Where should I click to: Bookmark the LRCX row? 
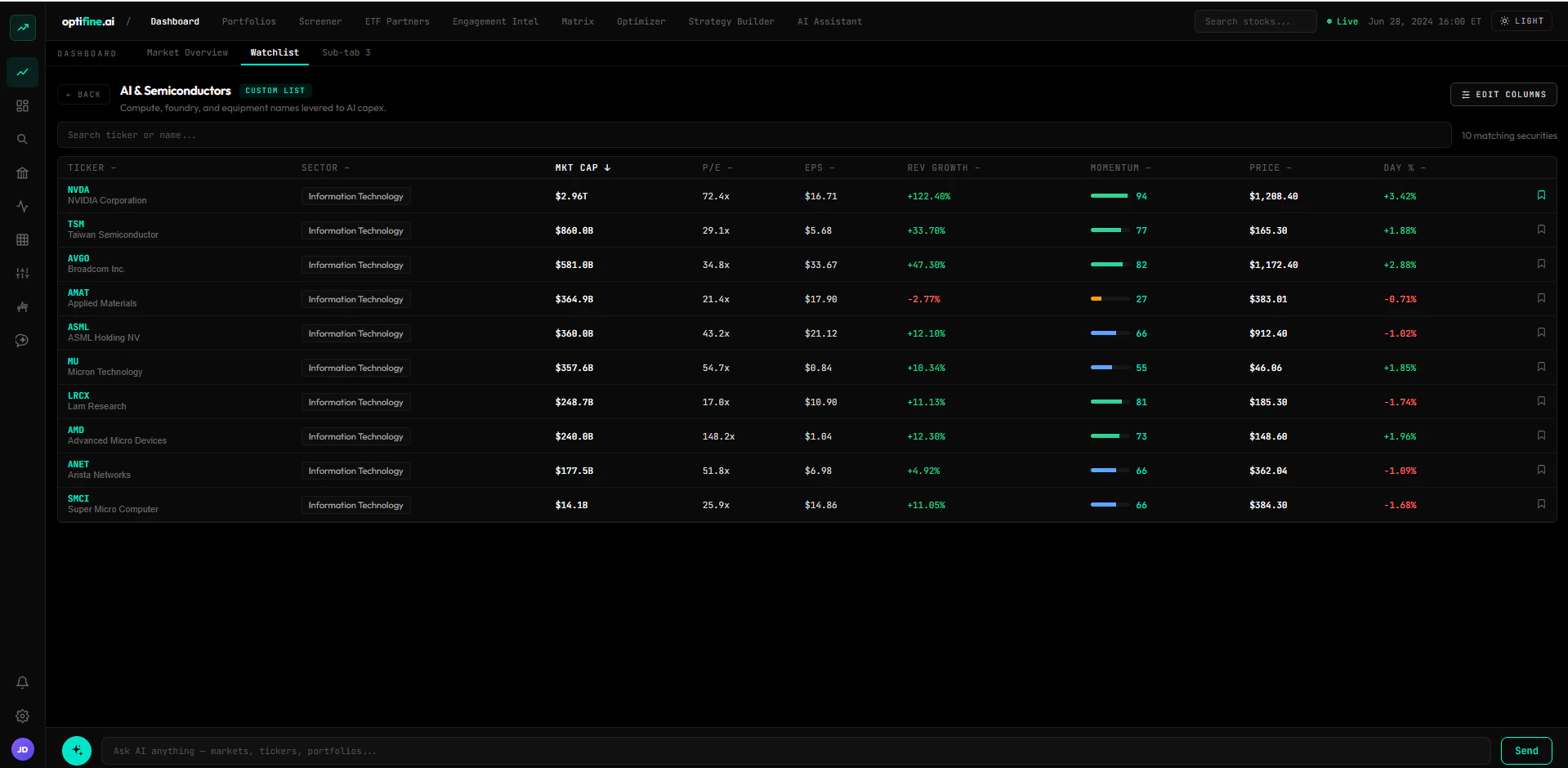click(1541, 401)
